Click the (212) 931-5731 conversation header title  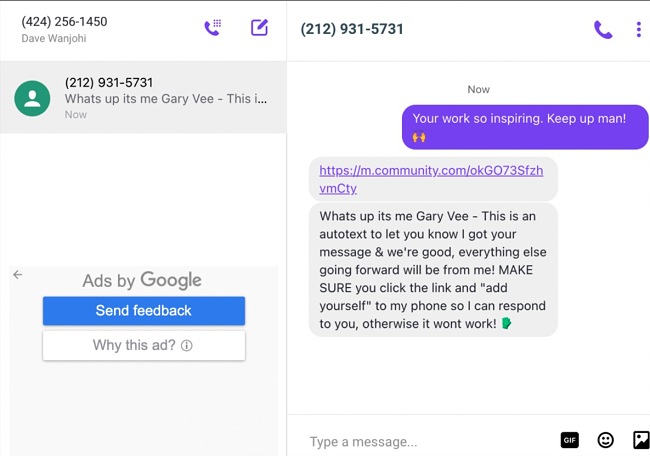352,29
